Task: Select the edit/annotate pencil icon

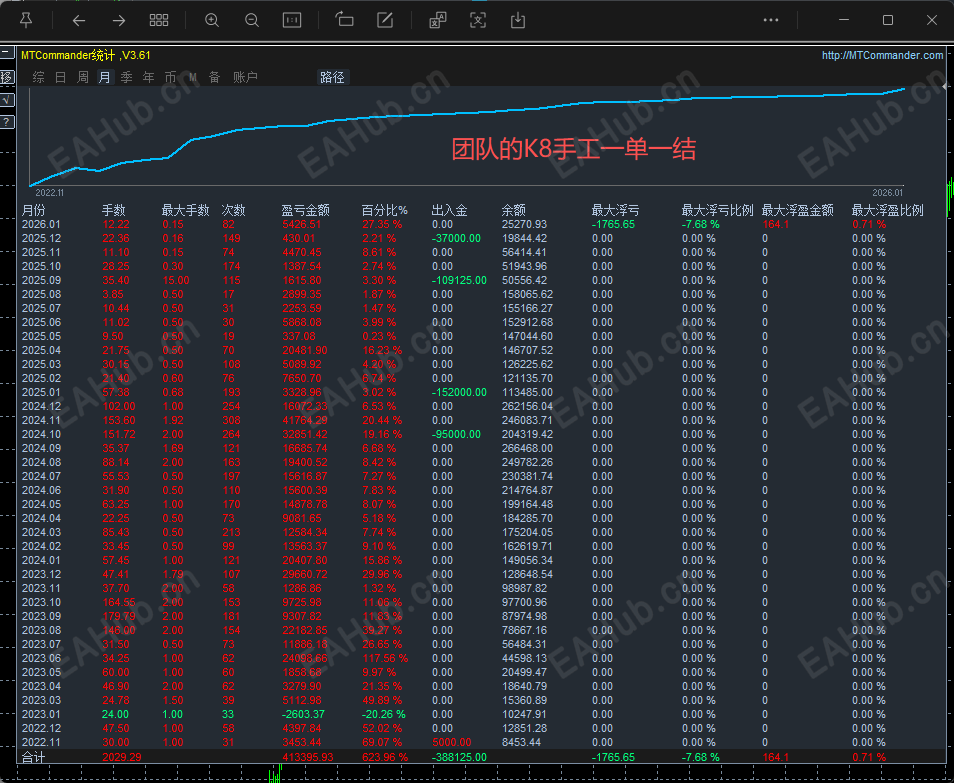Action: [x=384, y=20]
